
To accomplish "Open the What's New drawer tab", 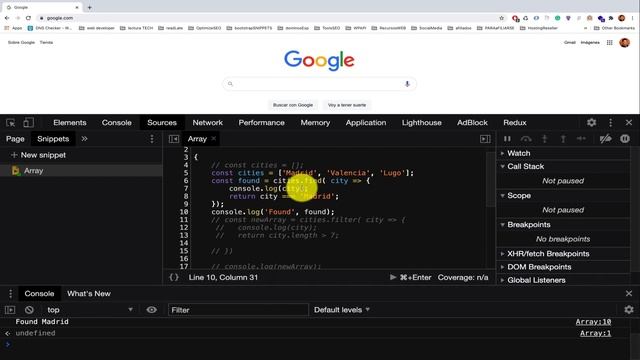I will (89, 293).
